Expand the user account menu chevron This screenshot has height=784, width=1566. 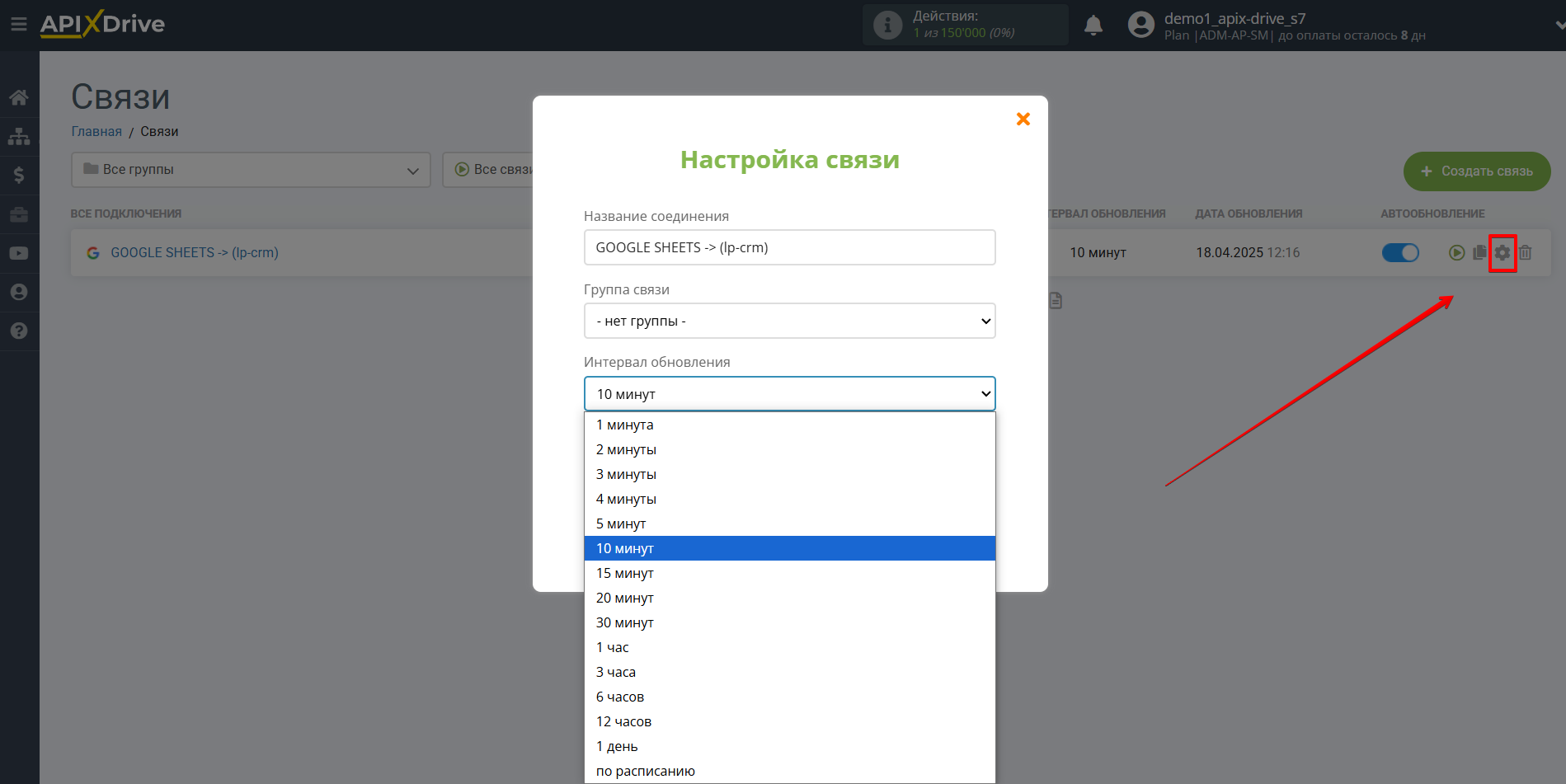[x=1559, y=25]
